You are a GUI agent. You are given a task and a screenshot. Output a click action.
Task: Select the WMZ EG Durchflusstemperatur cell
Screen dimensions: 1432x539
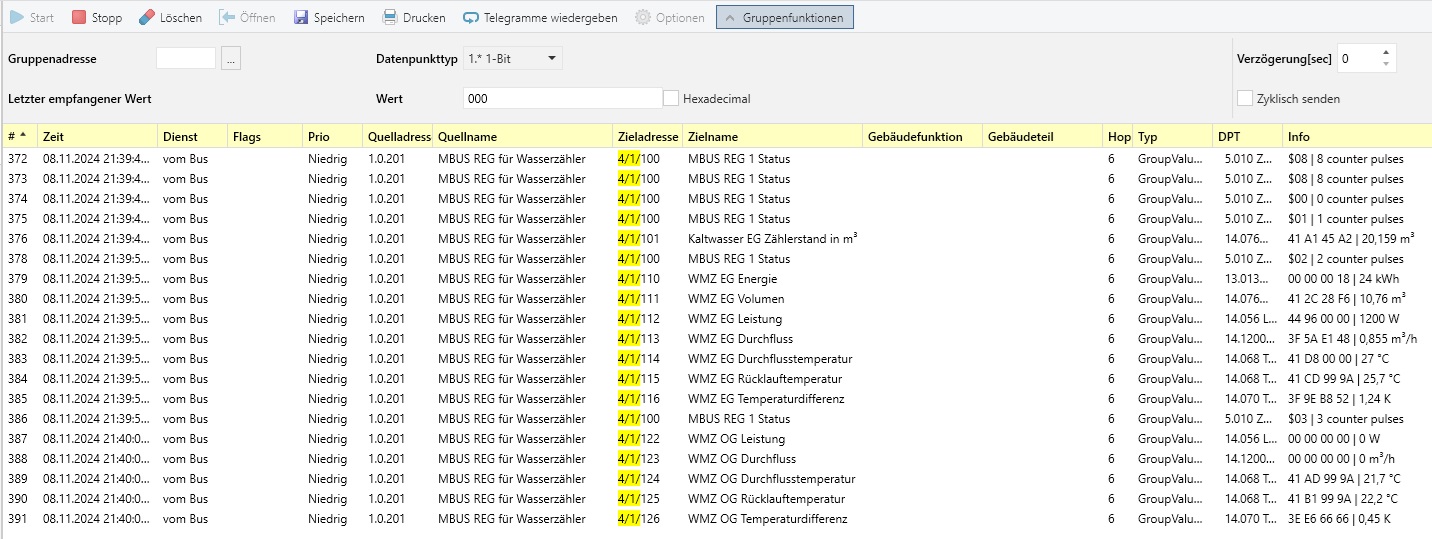[x=770, y=359]
